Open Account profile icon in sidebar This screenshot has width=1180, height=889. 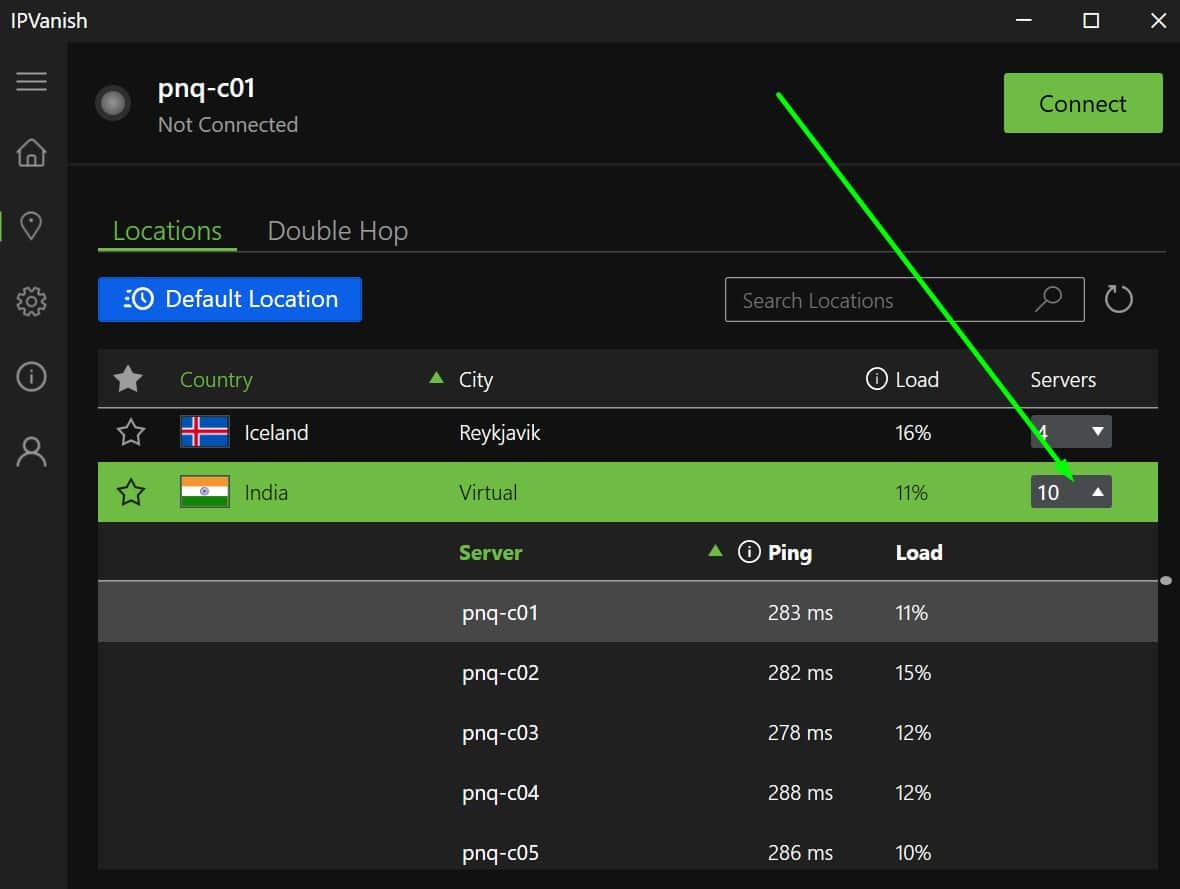tap(31, 452)
